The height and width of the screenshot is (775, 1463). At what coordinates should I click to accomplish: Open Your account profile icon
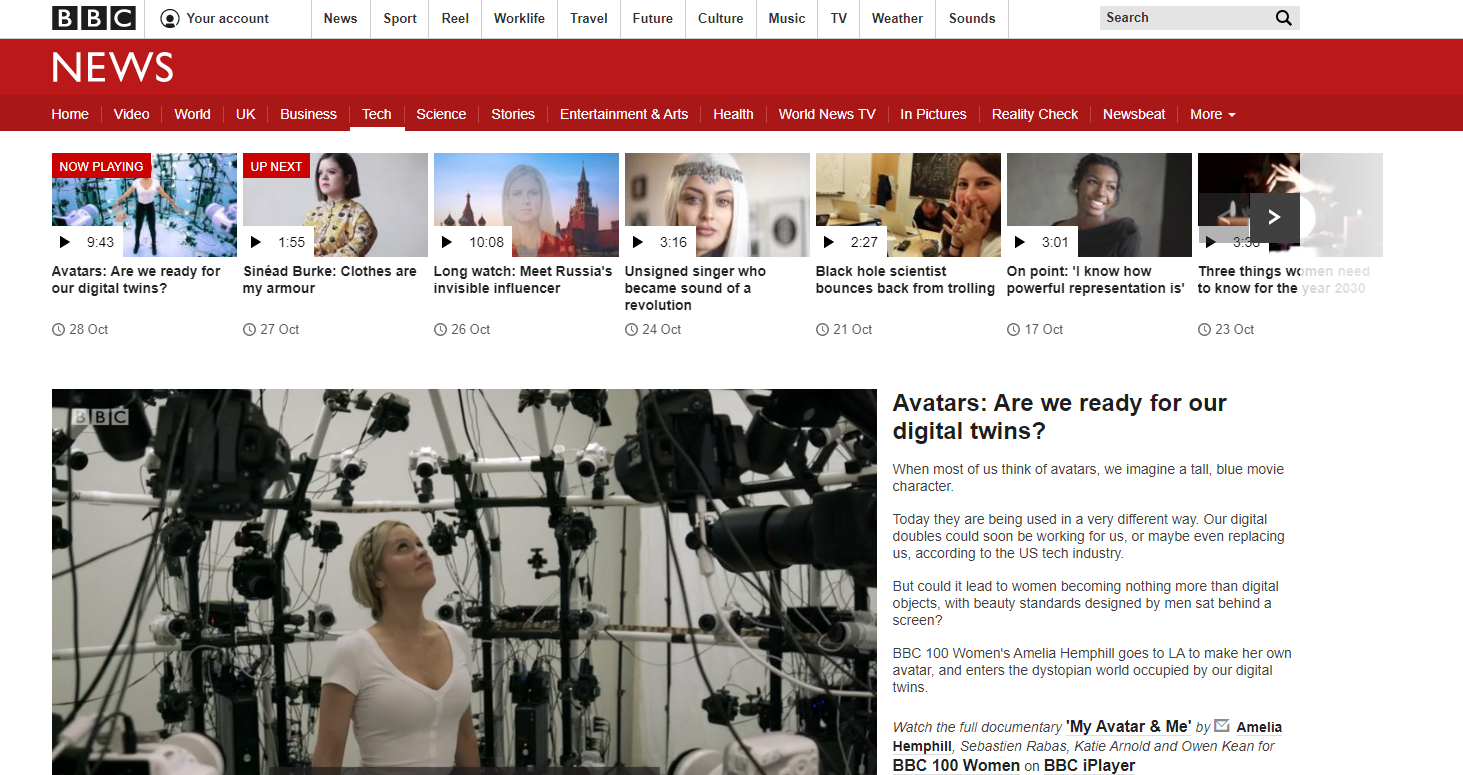click(170, 18)
